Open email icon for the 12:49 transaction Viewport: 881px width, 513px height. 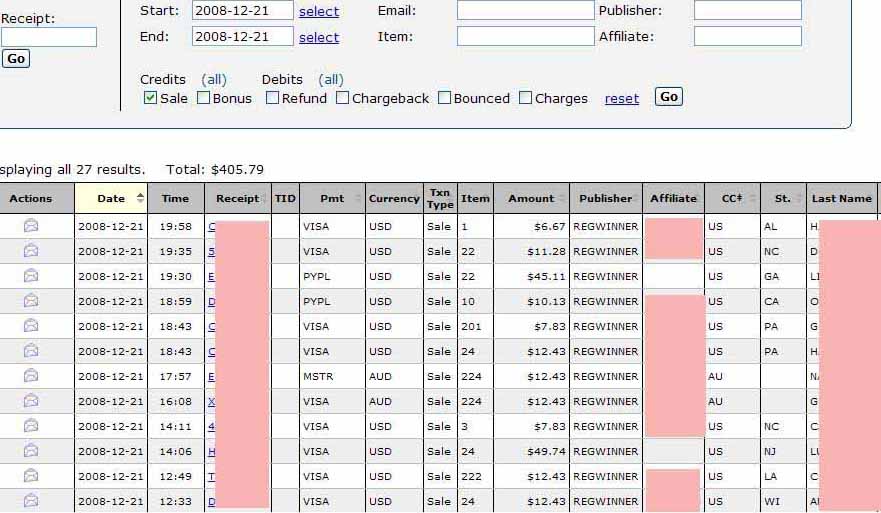31,476
